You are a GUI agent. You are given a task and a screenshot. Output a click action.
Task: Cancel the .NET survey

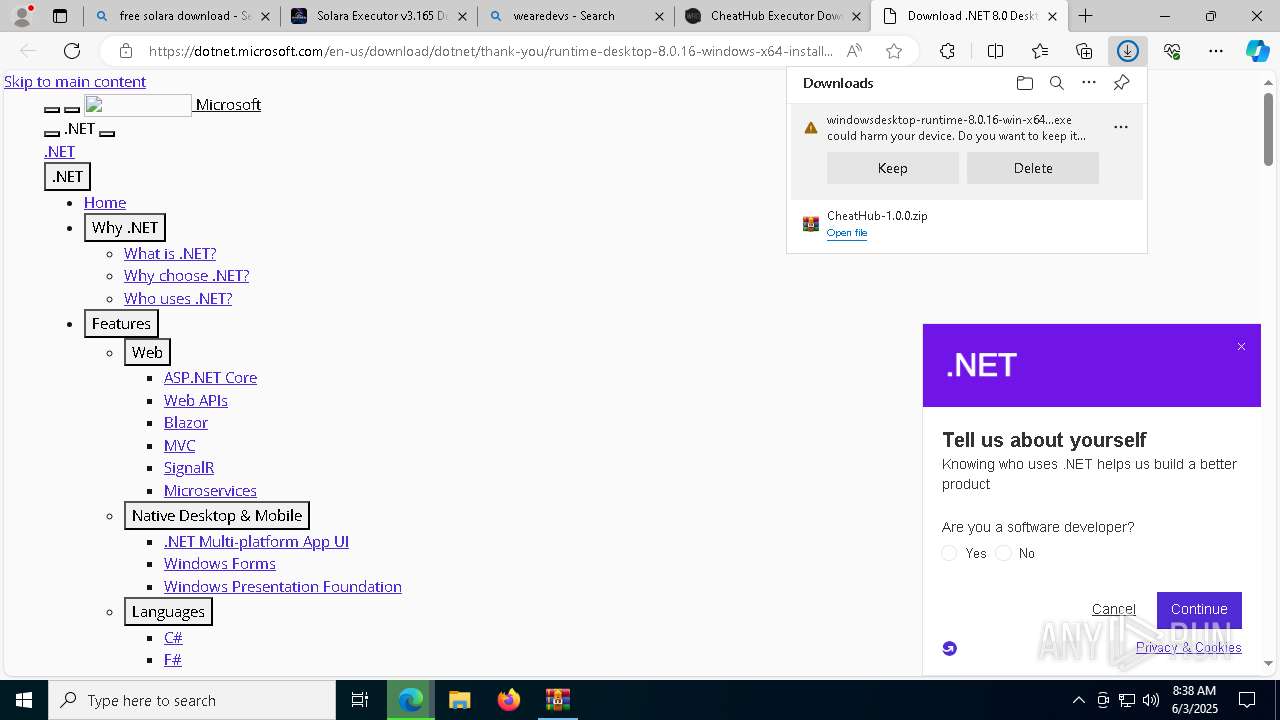click(x=1113, y=609)
